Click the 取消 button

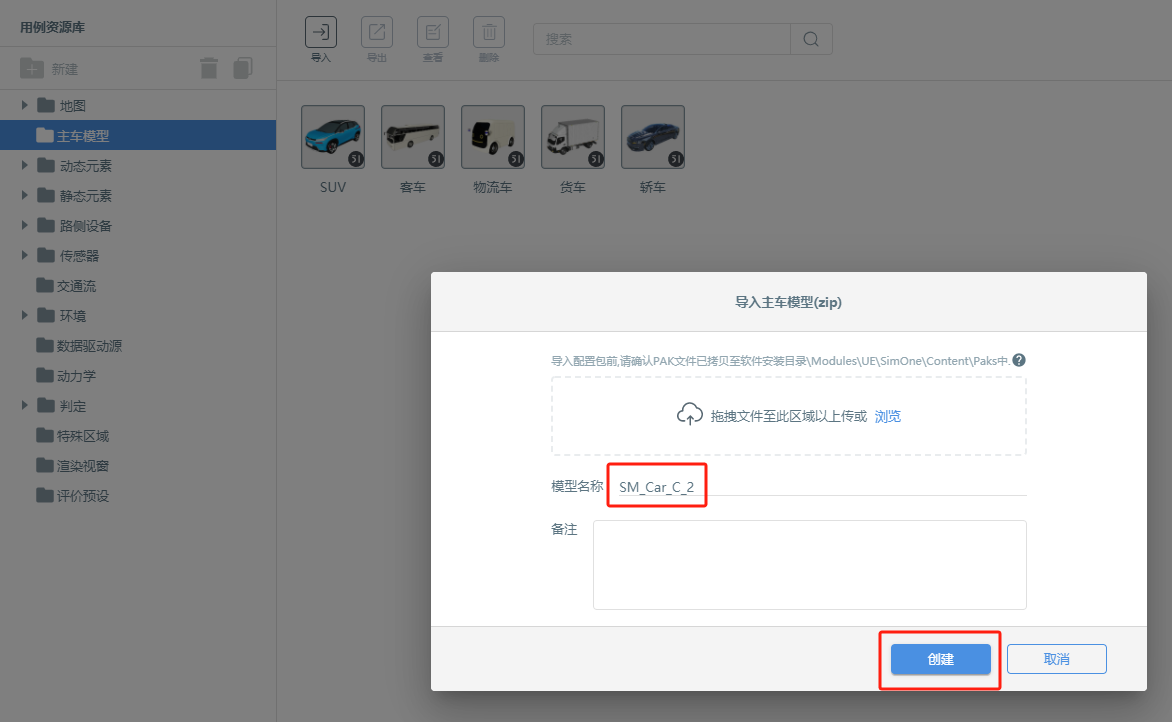[1056, 659]
